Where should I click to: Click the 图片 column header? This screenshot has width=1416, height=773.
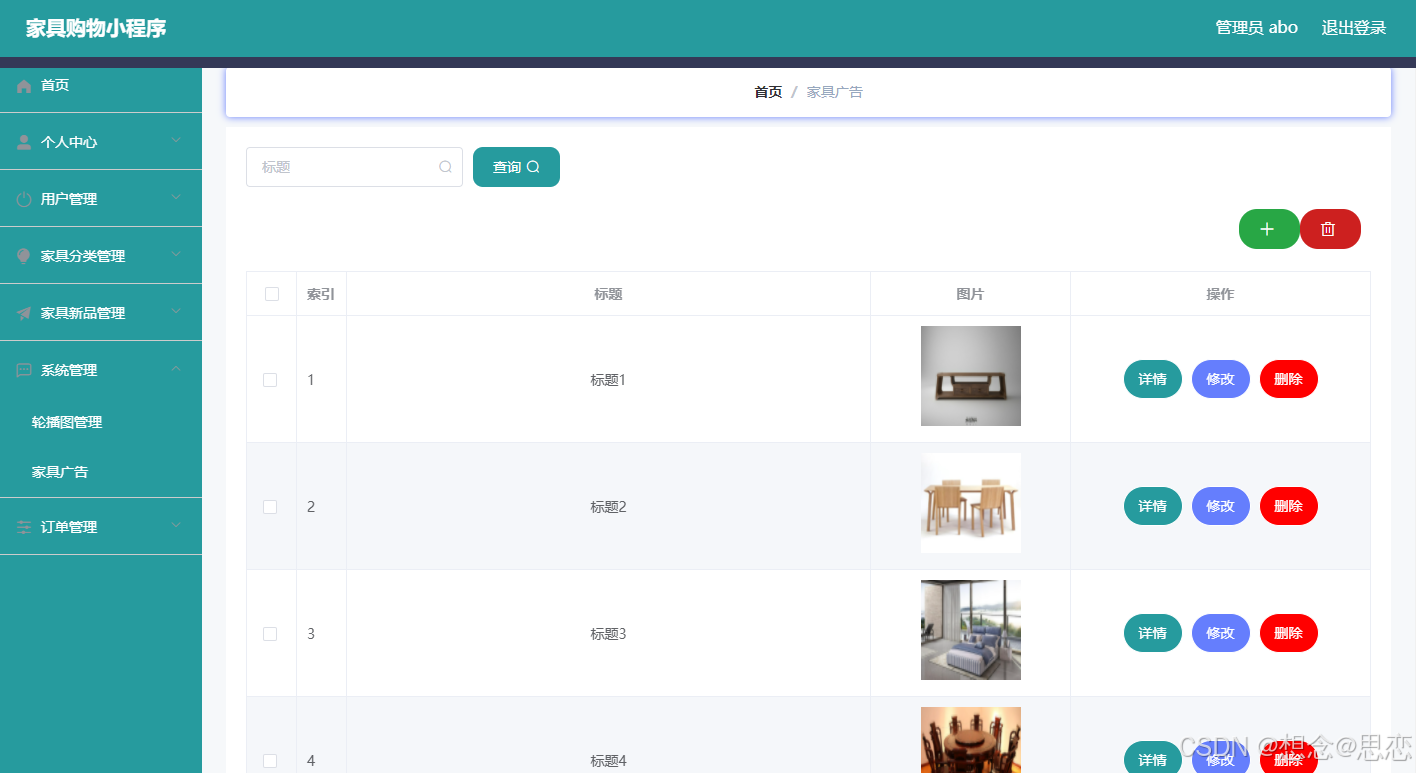(970, 294)
